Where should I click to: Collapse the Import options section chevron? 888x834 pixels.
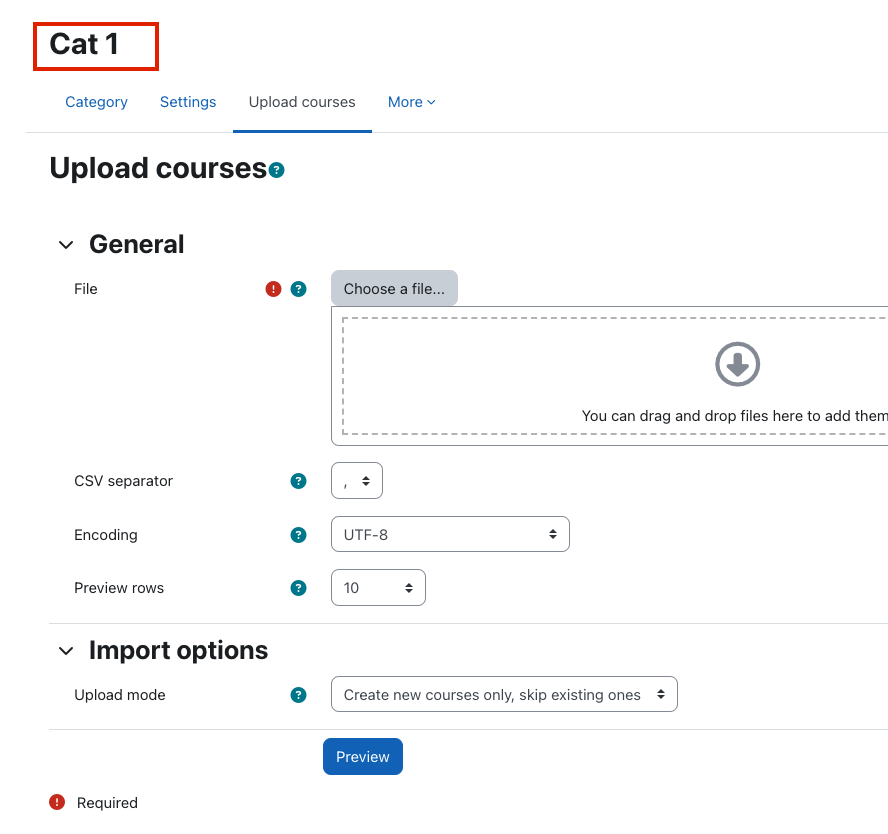pos(66,651)
